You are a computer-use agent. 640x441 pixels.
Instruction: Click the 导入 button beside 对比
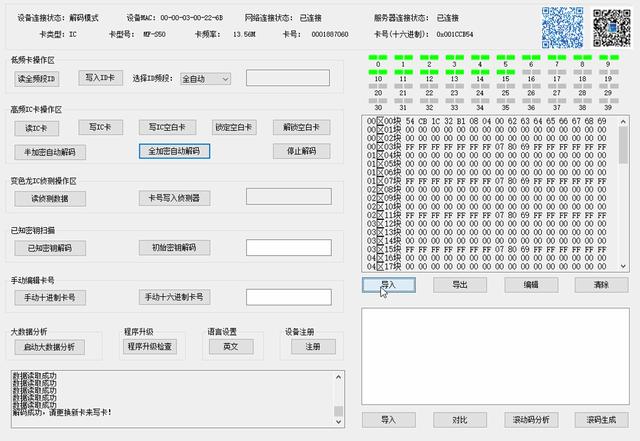coord(389,420)
